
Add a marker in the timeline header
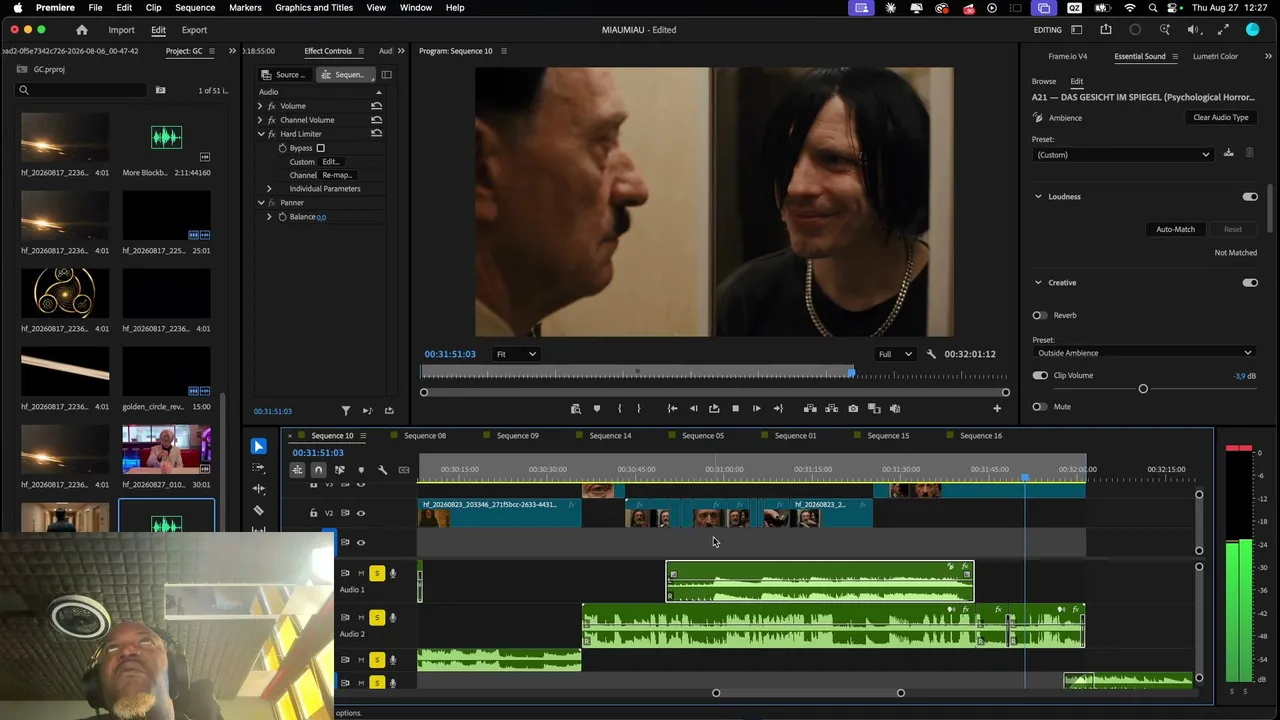(361, 470)
